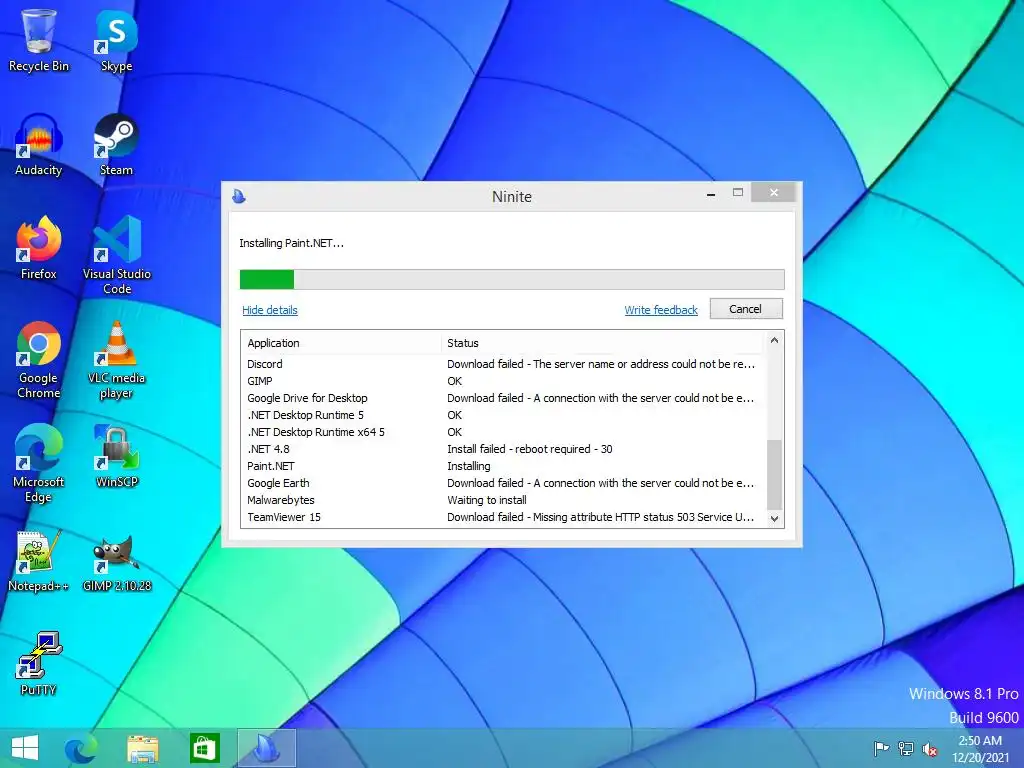
Task: Select the Discord row
Action: click(503, 364)
